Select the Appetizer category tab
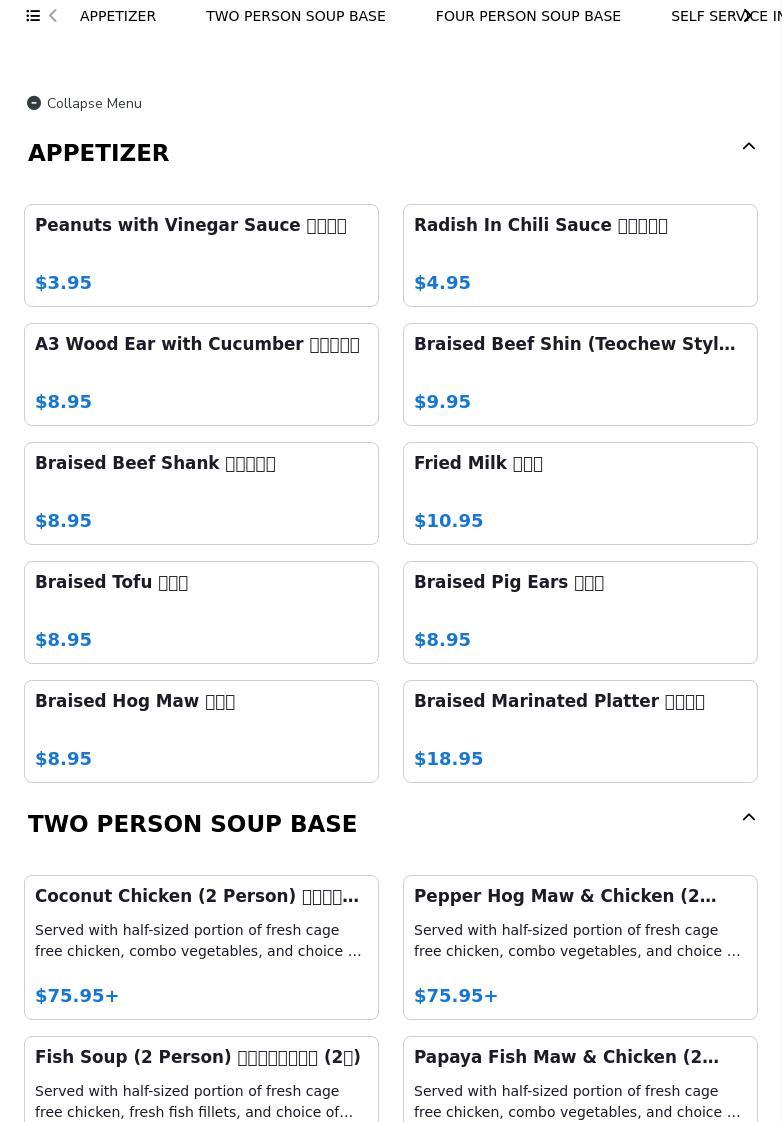782x1122 pixels. tap(118, 16)
